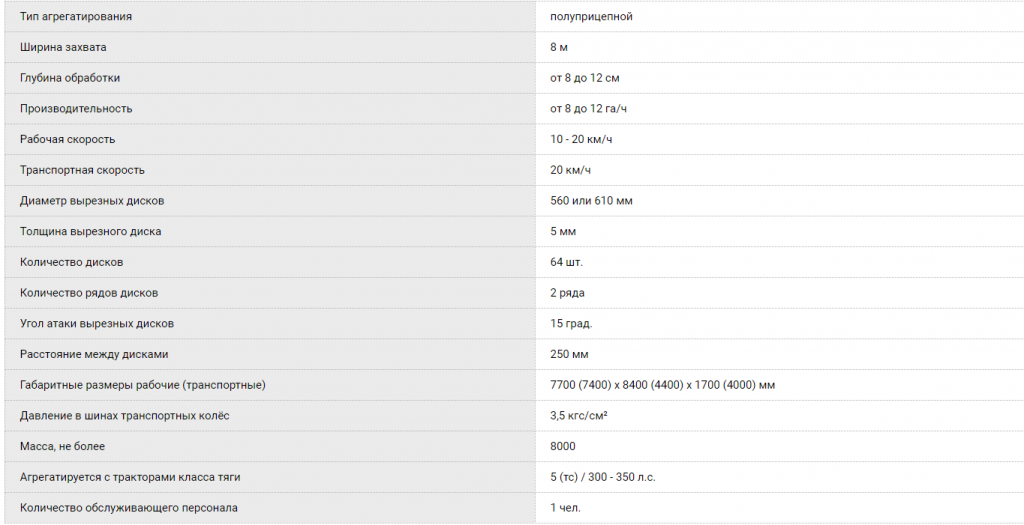The image size is (1024, 525).
Task: Click the '560 или 610 мм' value
Action: (591, 201)
